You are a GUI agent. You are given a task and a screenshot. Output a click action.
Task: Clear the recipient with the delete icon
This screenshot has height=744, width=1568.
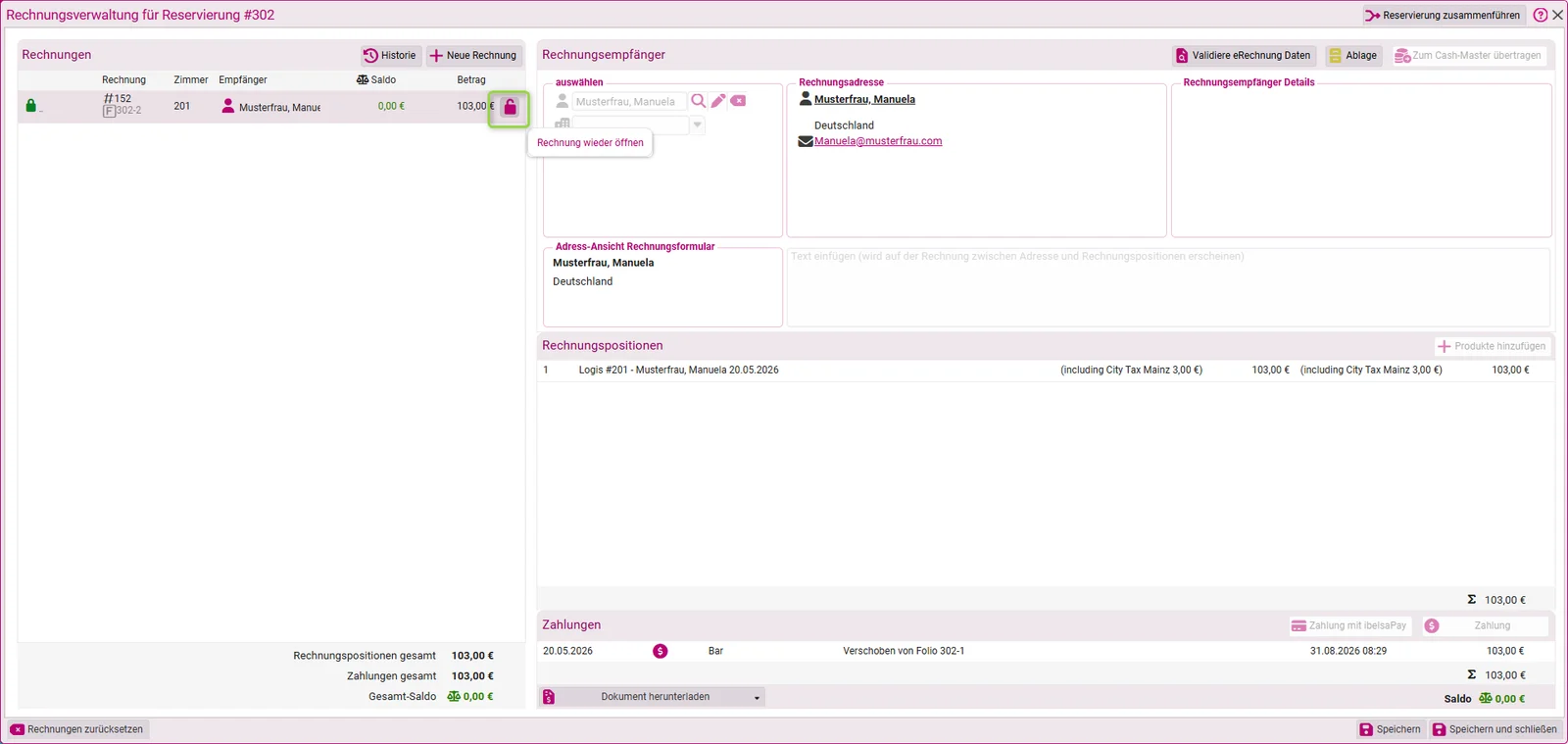pos(738,101)
